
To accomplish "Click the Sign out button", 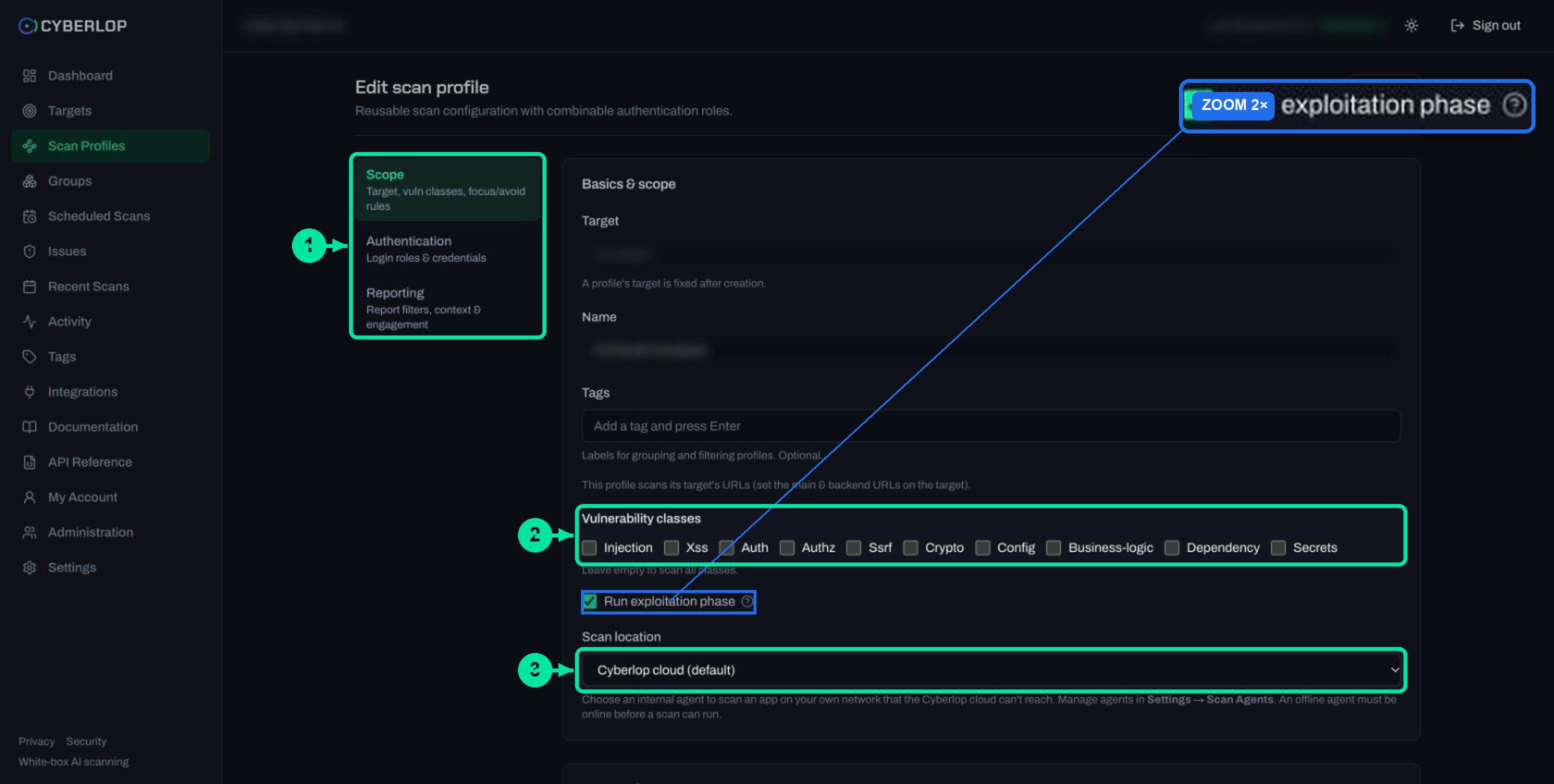I will tap(1485, 25).
